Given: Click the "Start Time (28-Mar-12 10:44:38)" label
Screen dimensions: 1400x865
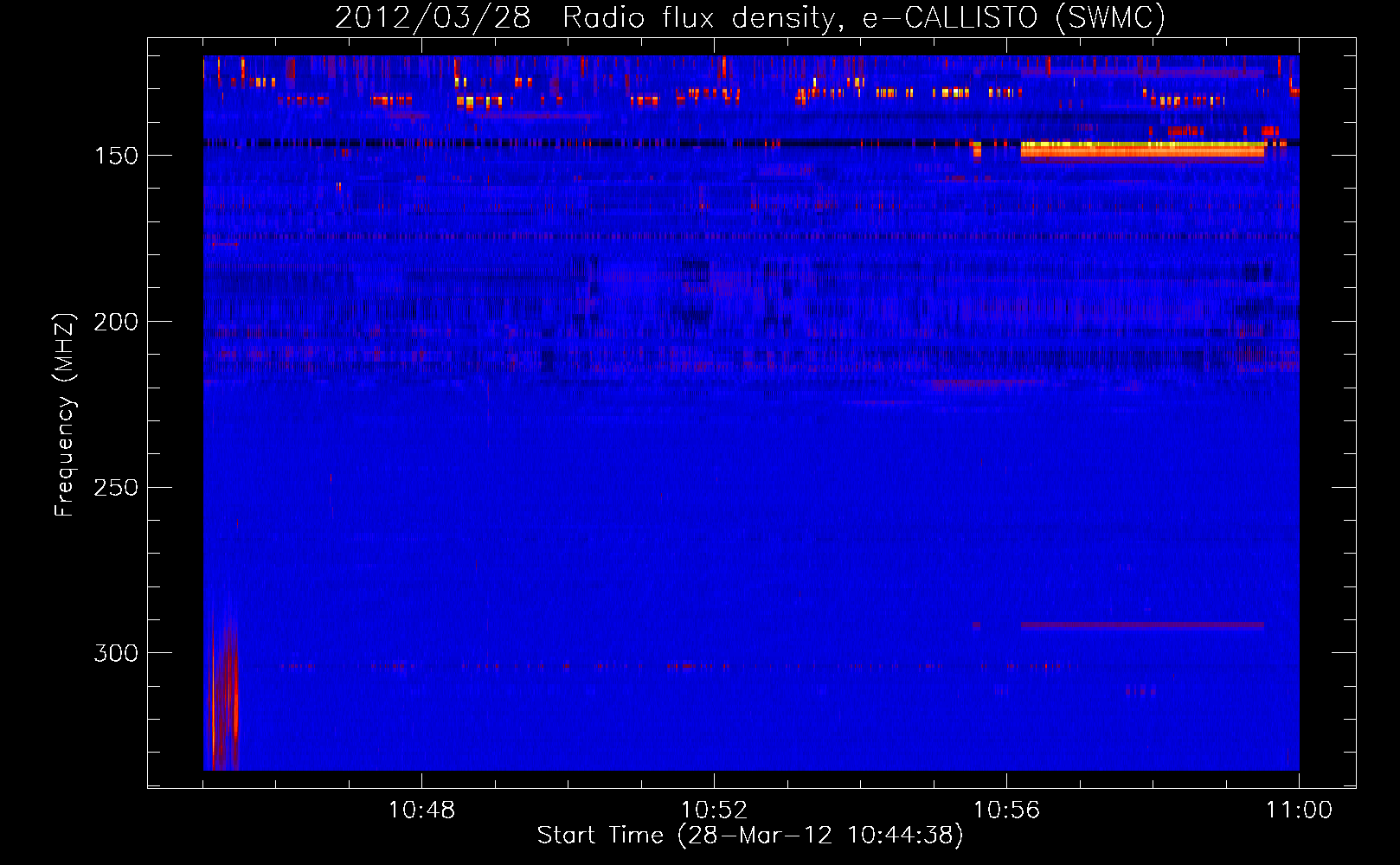Looking at the screenshot, I should click(x=750, y=836).
